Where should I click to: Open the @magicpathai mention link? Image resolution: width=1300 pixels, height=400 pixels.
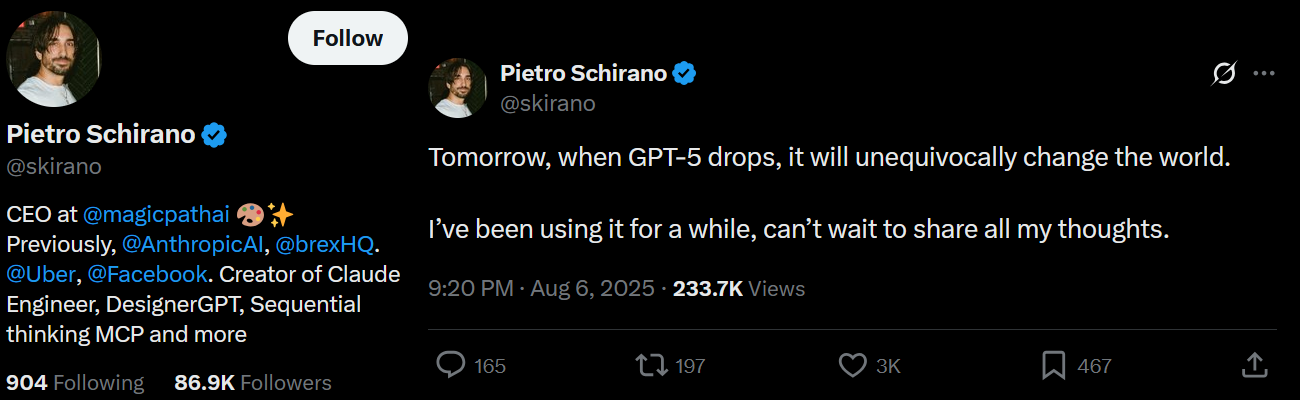157,214
